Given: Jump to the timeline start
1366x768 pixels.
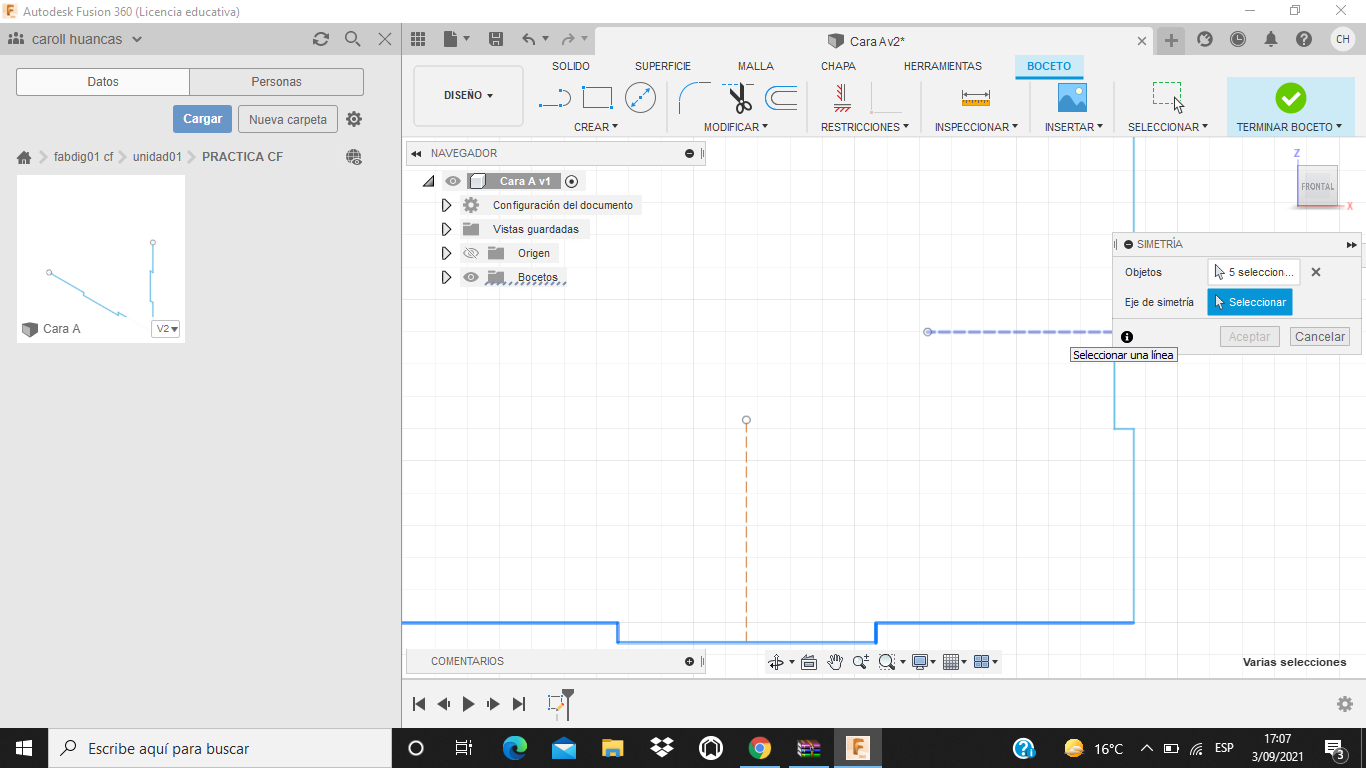Looking at the screenshot, I should tap(420, 704).
